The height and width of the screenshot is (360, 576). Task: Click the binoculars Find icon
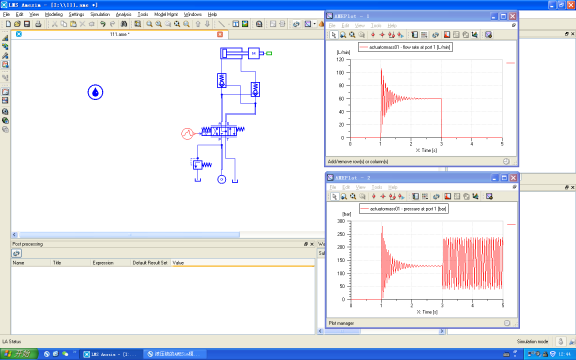pyautogui.click(x=124, y=24)
